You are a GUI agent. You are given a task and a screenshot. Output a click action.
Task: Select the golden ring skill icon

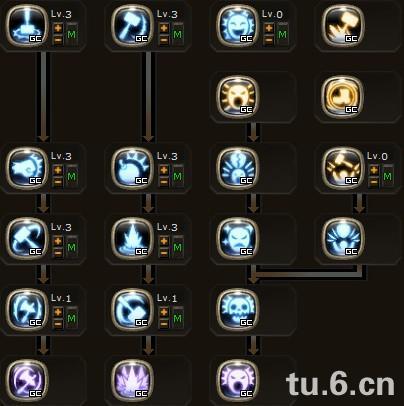click(343, 97)
